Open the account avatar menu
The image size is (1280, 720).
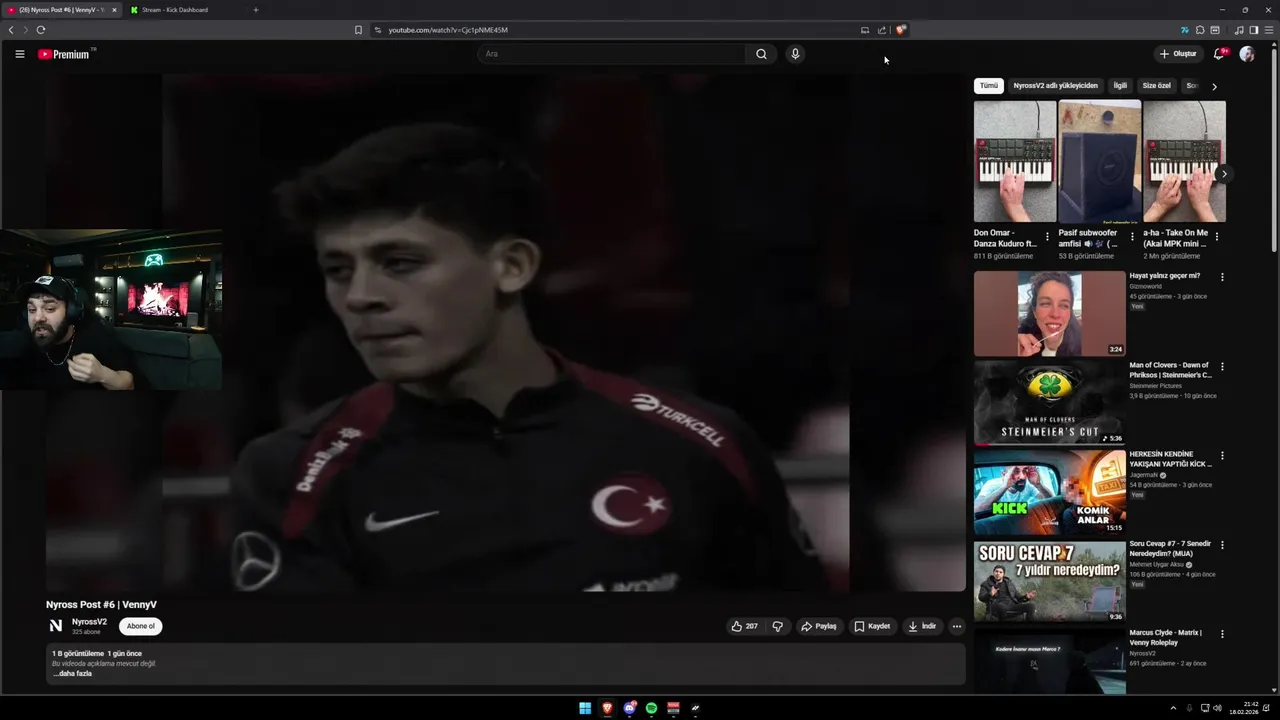pos(1247,54)
